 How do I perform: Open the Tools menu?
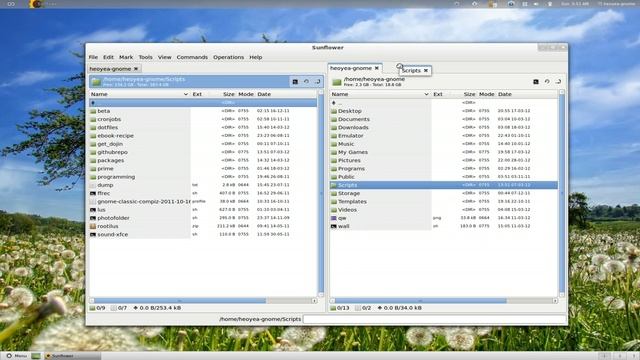[x=145, y=57]
